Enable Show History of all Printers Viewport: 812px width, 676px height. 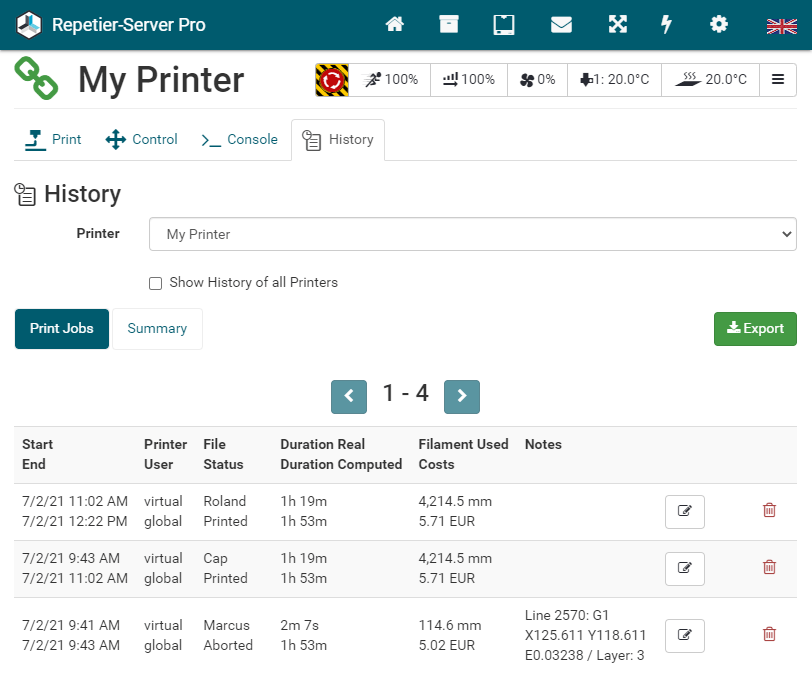[x=155, y=283]
